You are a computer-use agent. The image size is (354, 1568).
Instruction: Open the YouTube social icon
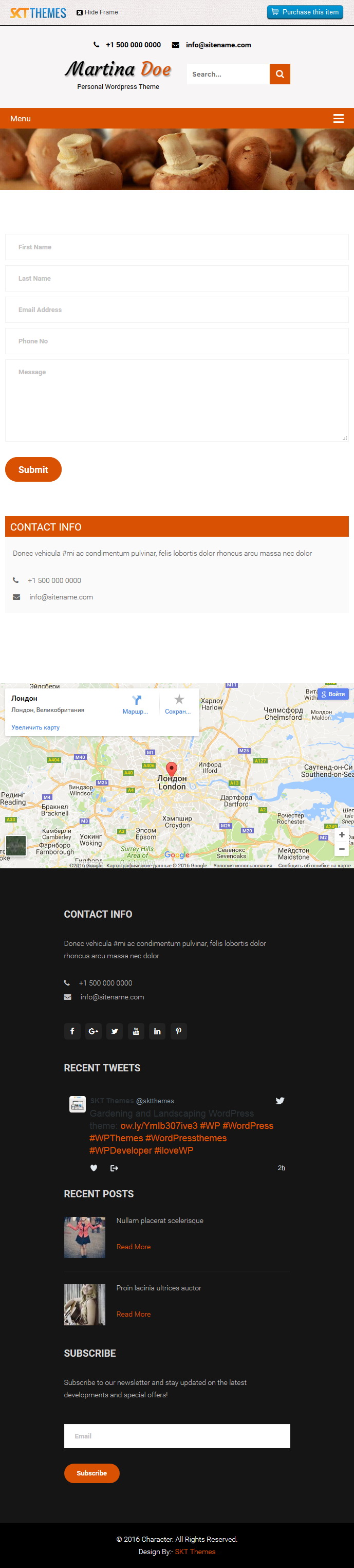pos(136,1031)
